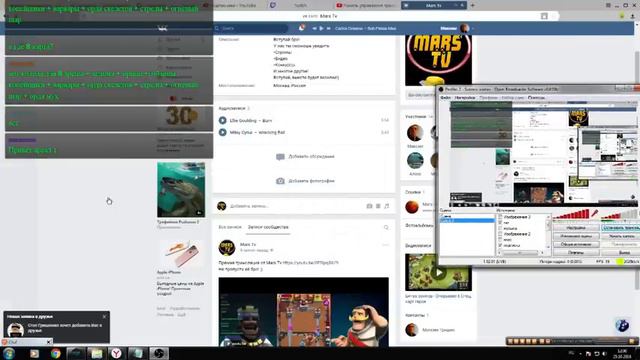Click the Изменение сцены button in OBS
Image resolution: width=640 pixels, height=360 pixels.
tap(576, 236)
